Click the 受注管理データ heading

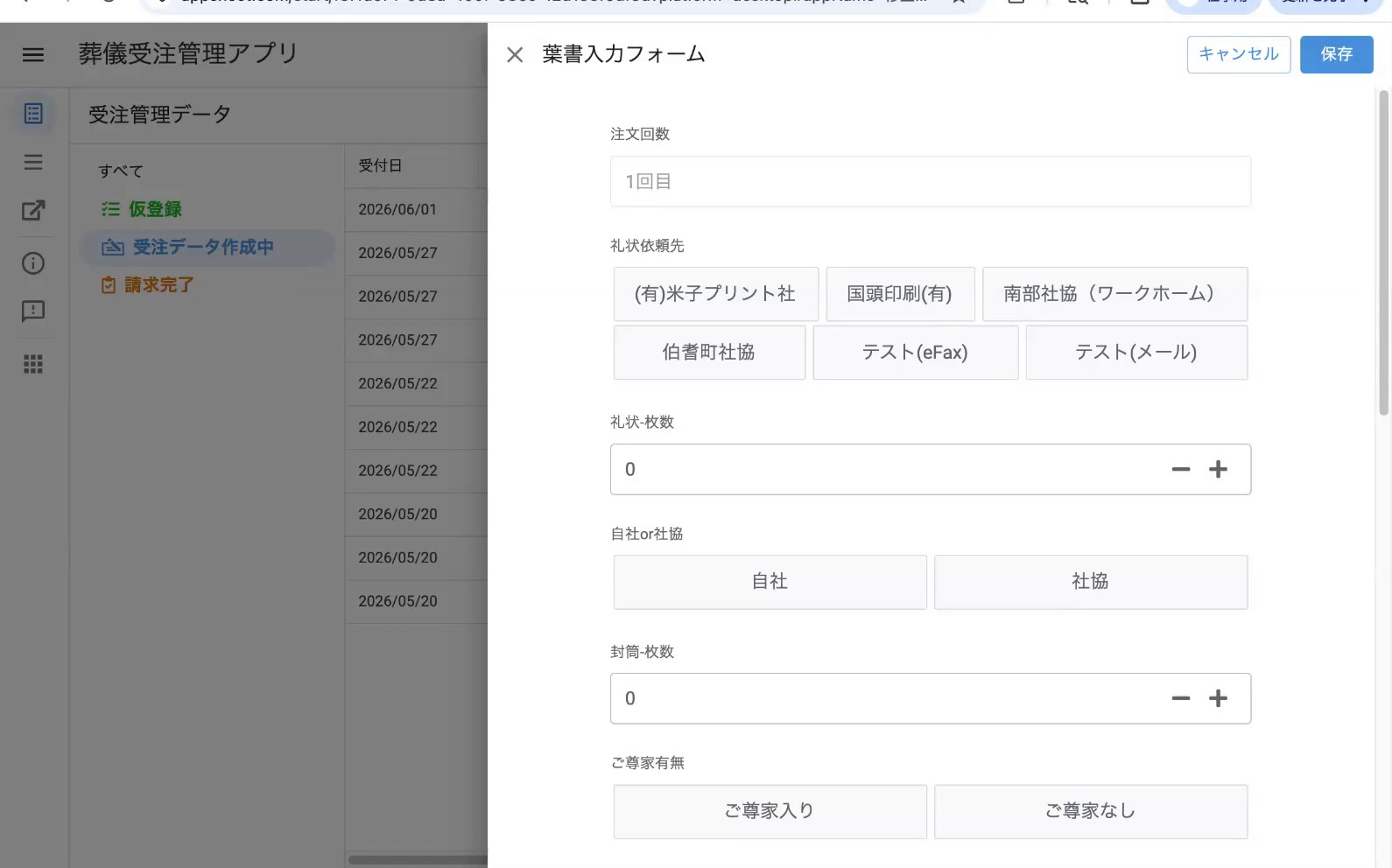pos(159,115)
